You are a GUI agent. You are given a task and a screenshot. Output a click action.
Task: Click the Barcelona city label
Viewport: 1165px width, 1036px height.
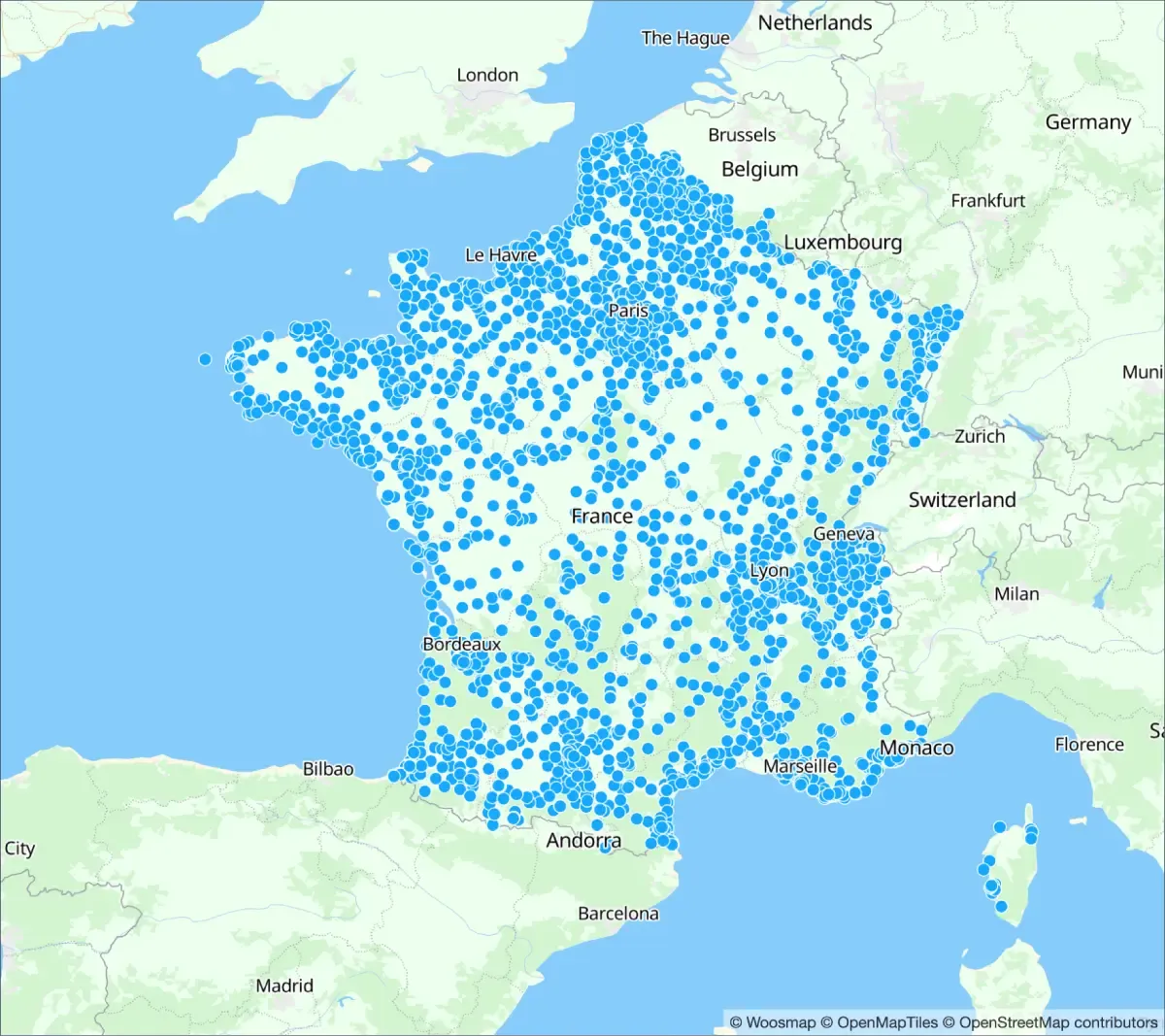[x=618, y=913]
